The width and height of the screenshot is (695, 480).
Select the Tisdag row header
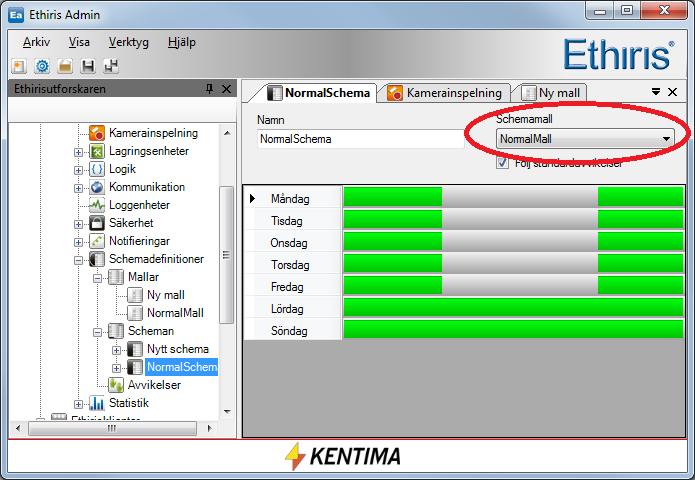pos(293,220)
